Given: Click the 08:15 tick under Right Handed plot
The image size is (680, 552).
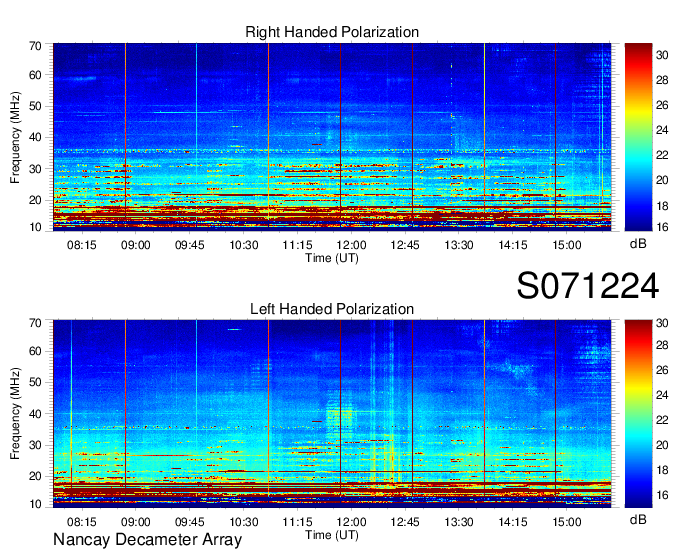Looking at the screenshot, I should click(x=82, y=245).
